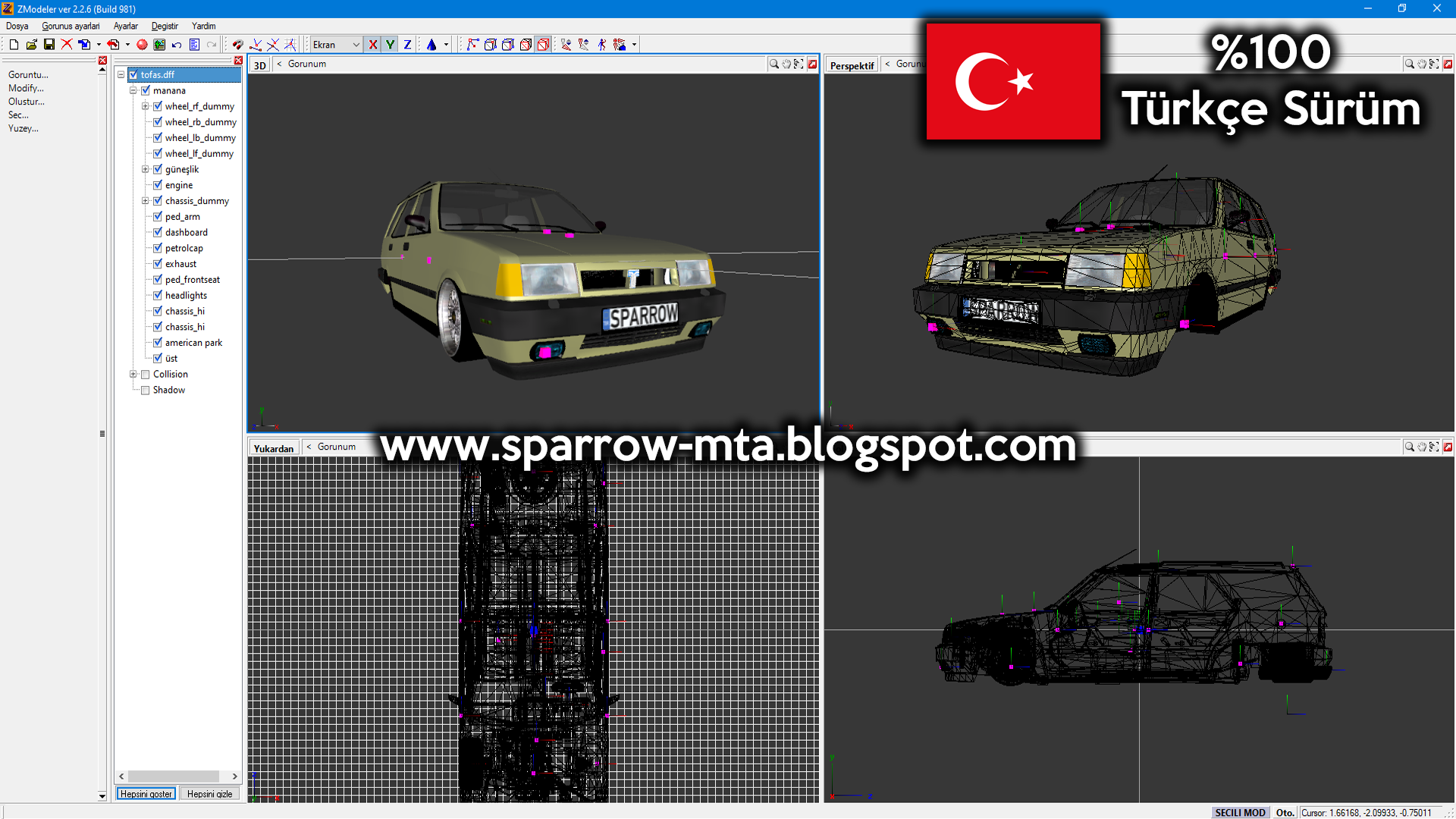Switch to Perspektif viewport tab
Screen dimensions: 1456x819
pos(852,63)
